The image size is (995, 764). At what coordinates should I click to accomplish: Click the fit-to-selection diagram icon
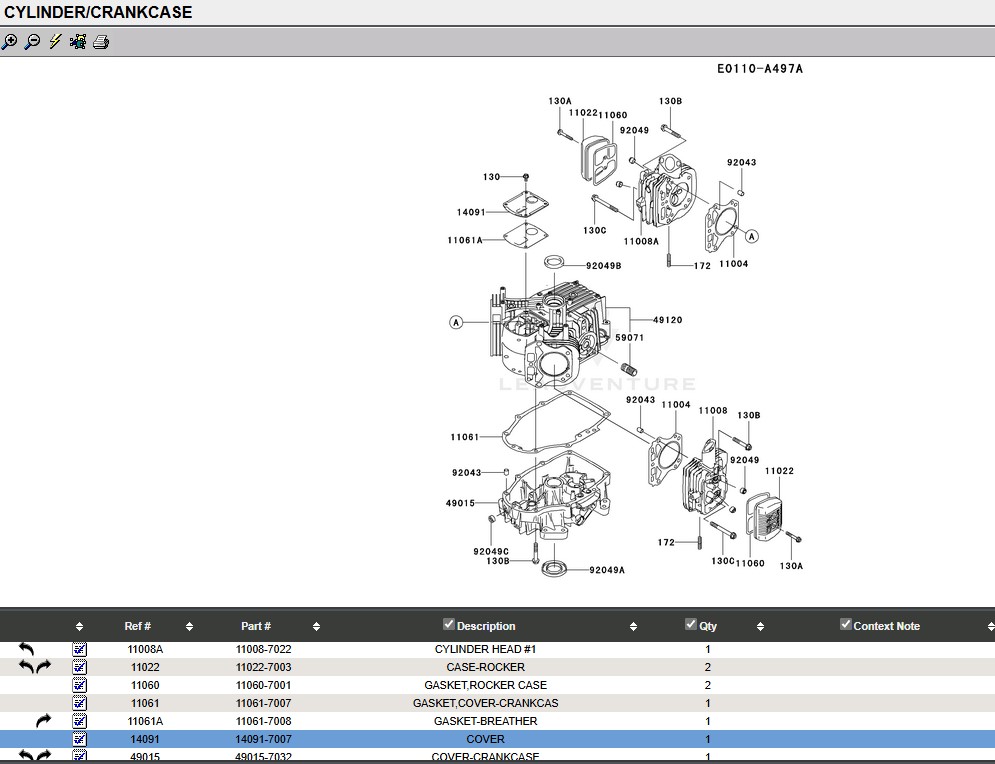pyautogui.click(x=78, y=42)
